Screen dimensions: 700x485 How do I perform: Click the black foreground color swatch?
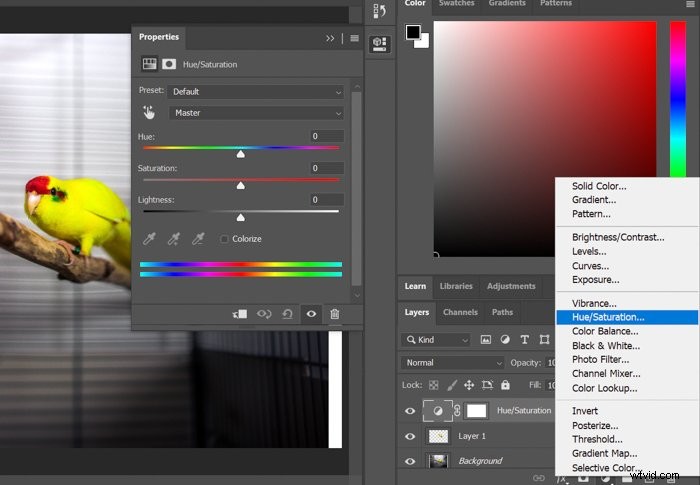click(x=413, y=32)
